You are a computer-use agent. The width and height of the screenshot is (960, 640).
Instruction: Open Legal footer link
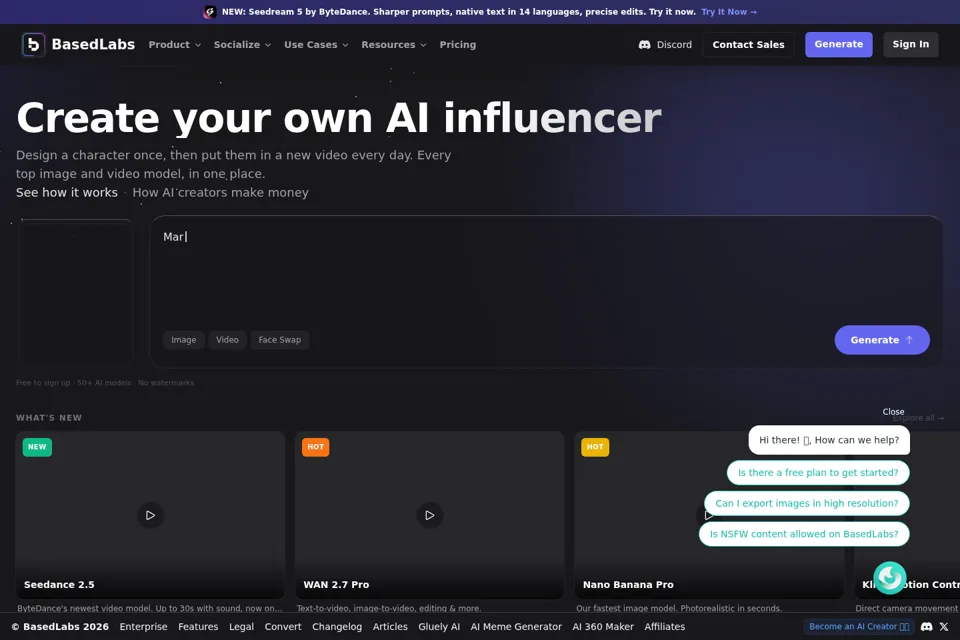coord(241,627)
